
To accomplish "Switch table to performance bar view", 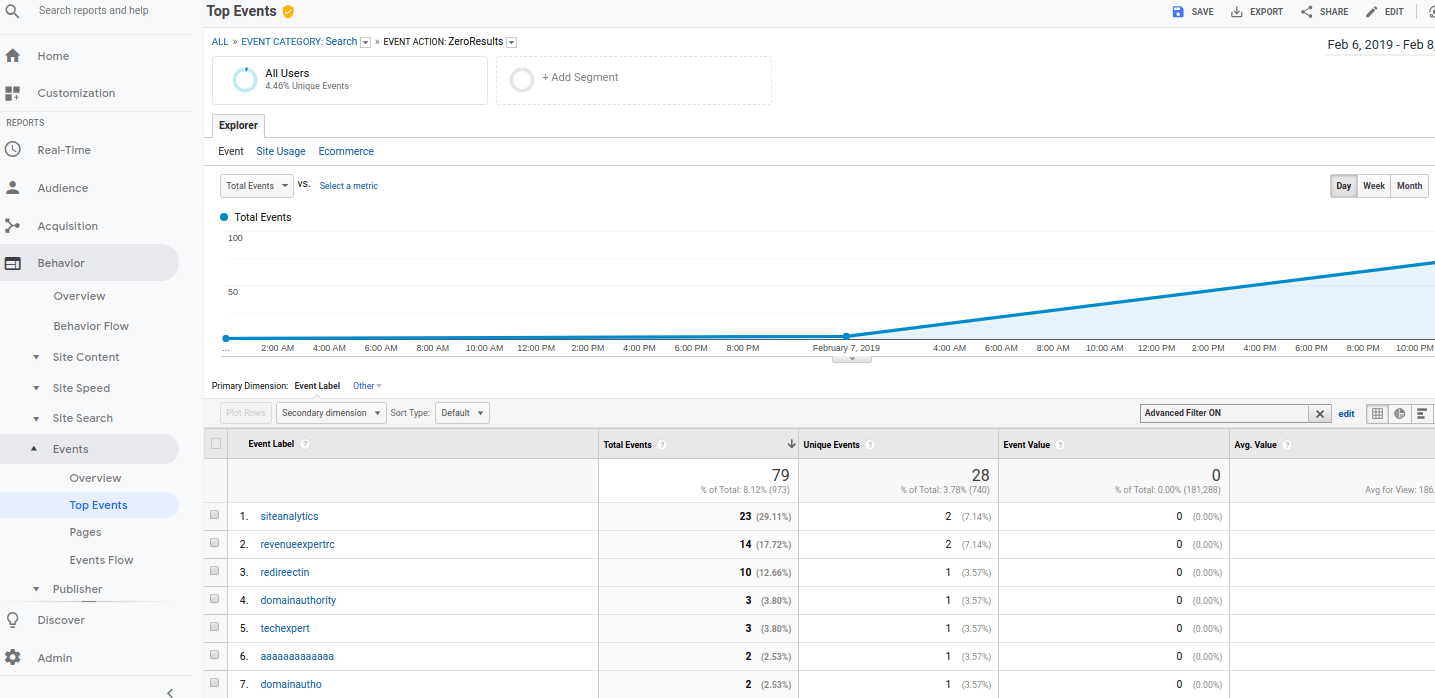I will tap(1422, 412).
